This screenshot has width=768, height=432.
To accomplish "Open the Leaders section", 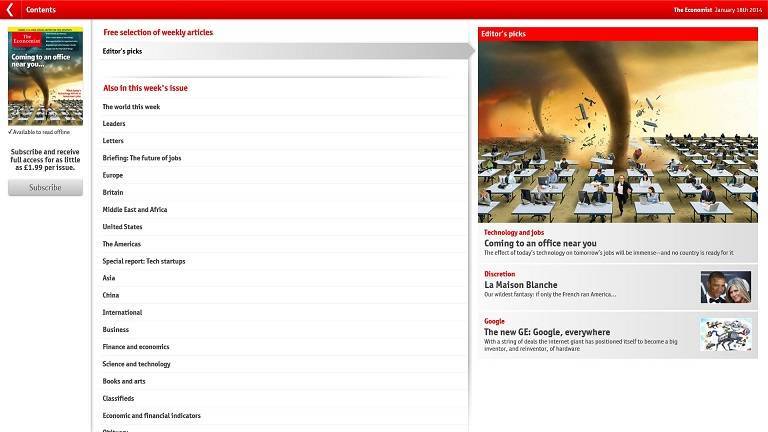I will click(283, 124).
